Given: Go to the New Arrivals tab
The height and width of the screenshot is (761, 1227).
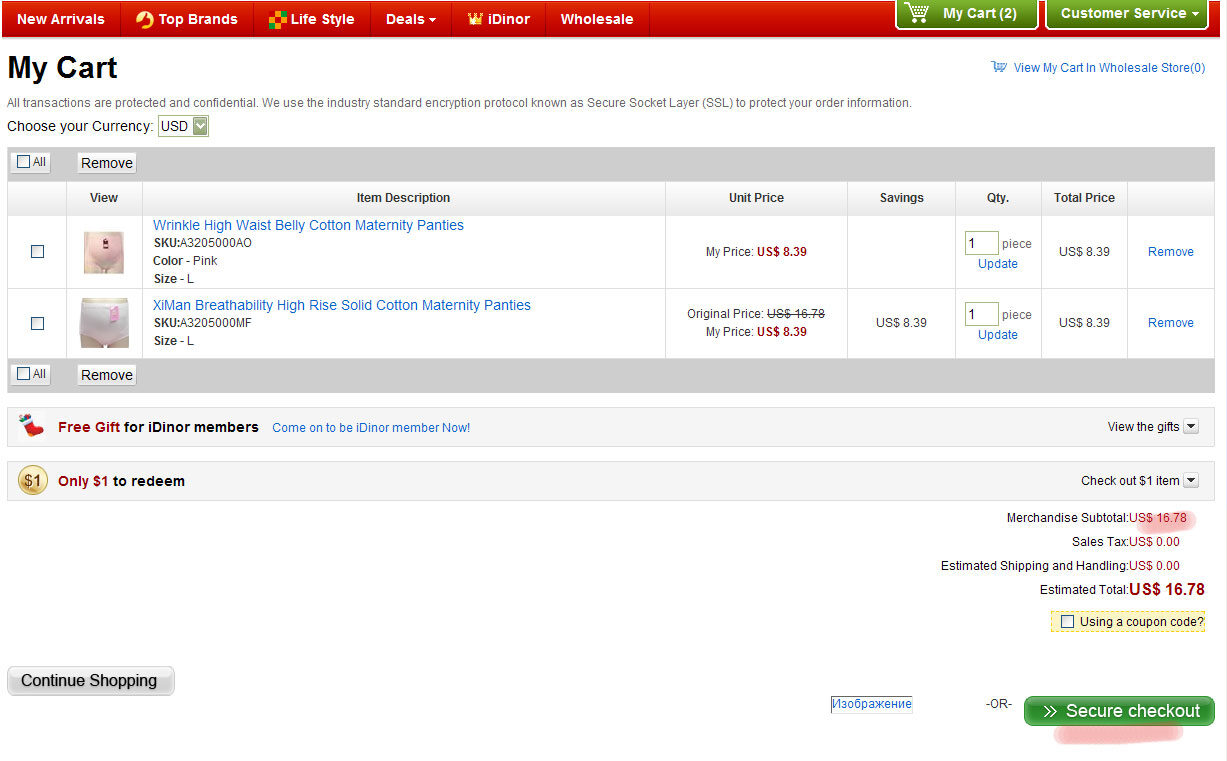Looking at the screenshot, I should [x=61, y=19].
